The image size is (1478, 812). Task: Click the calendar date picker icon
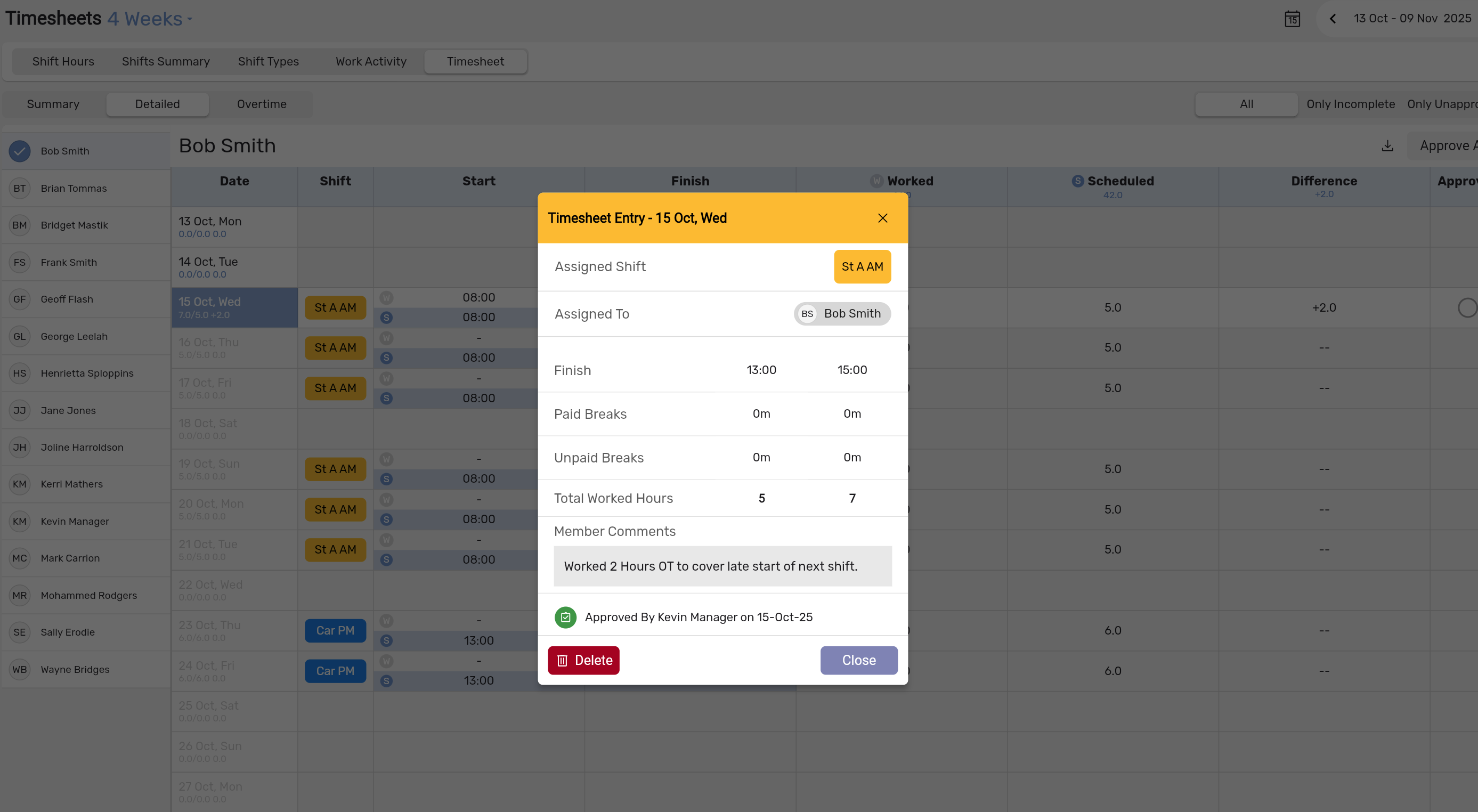point(1292,19)
